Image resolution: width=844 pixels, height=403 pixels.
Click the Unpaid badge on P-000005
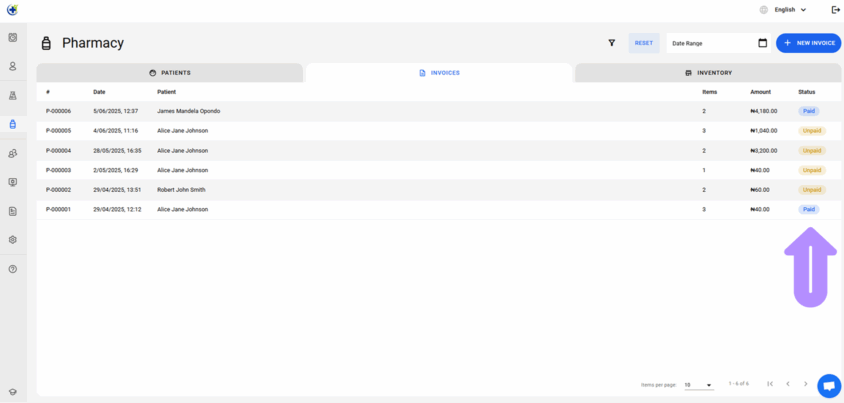812,131
